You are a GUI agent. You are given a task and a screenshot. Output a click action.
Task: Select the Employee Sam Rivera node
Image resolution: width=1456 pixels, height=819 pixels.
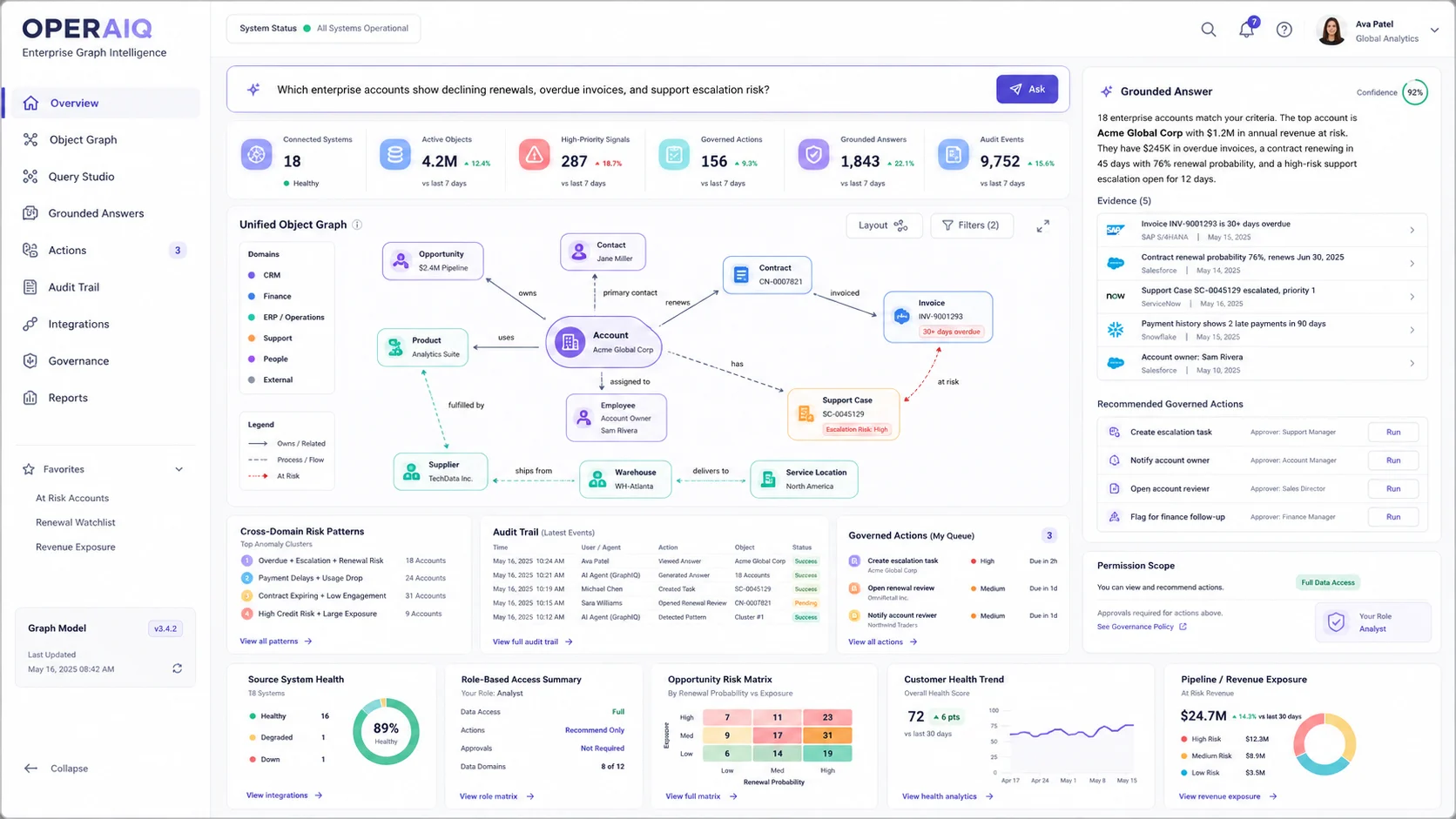pyautogui.click(x=617, y=418)
